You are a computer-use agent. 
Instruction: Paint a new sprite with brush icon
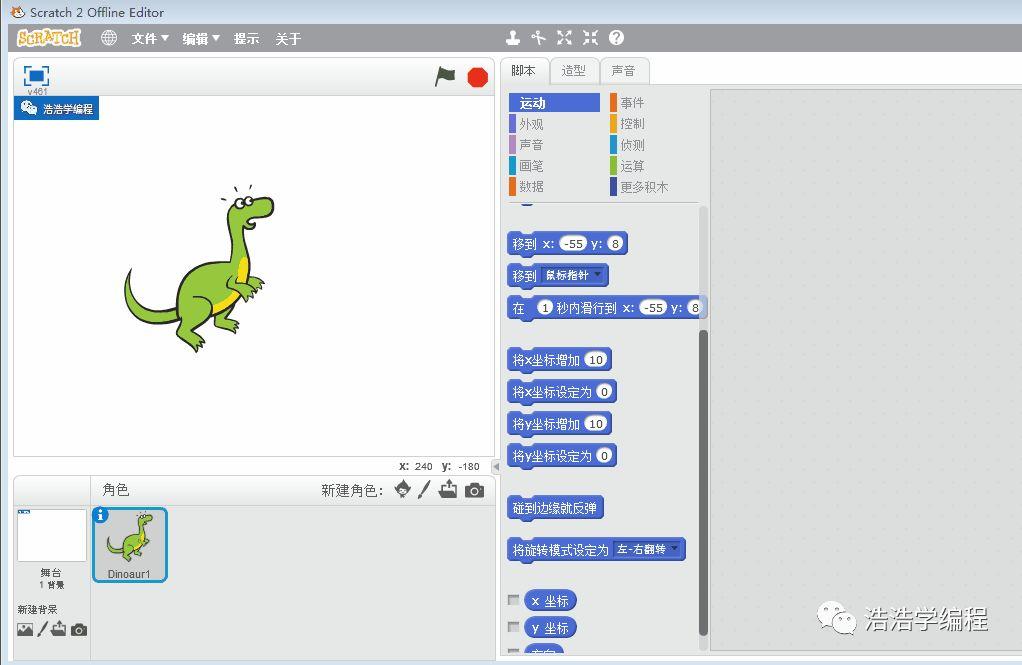[x=424, y=489]
